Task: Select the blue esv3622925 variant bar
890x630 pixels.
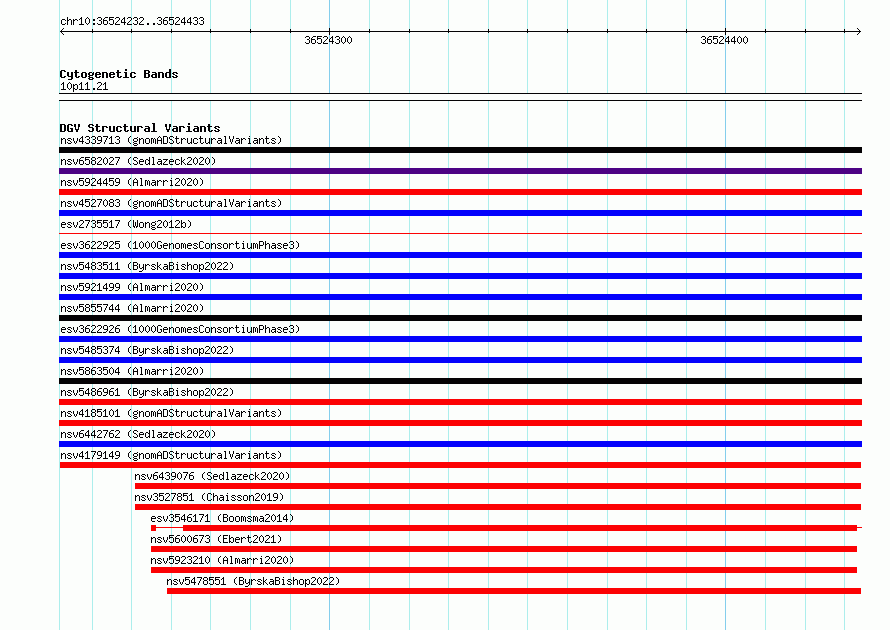Action: coord(460,255)
